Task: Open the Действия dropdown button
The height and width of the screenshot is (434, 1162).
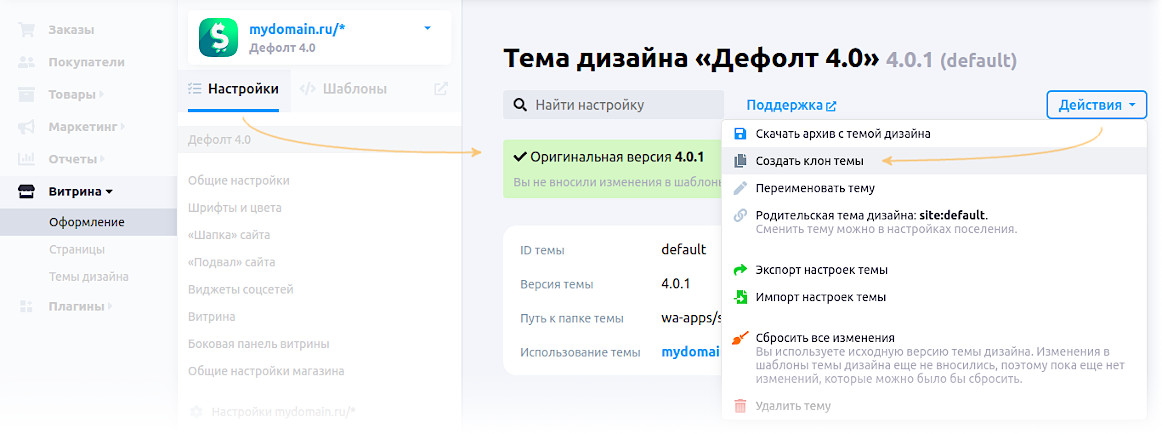Action: coord(1097,105)
